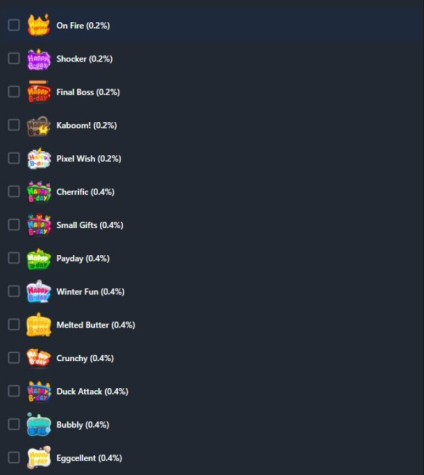Check the On Fire checkbox
This screenshot has width=424, height=475.
pyautogui.click(x=14, y=25)
